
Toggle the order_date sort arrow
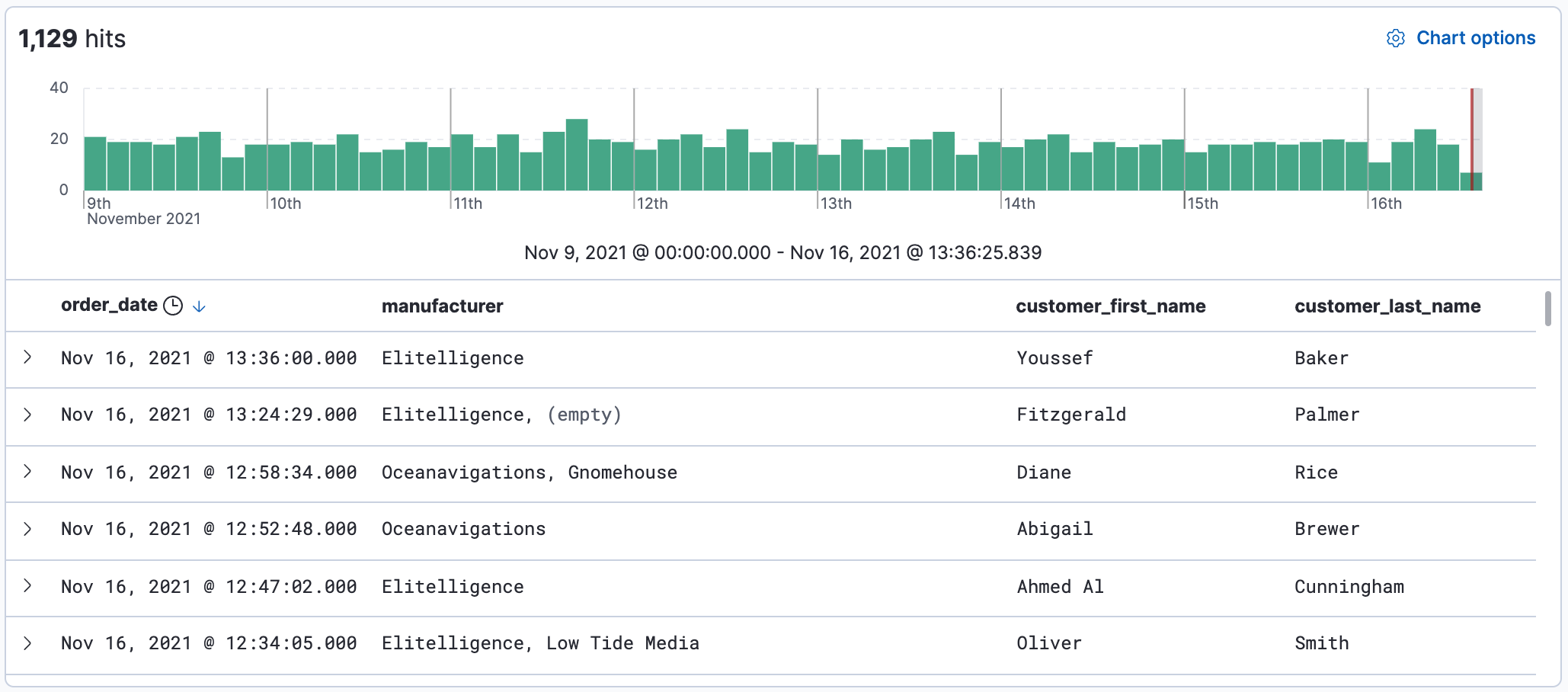pyautogui.click(x=199, y=306)
